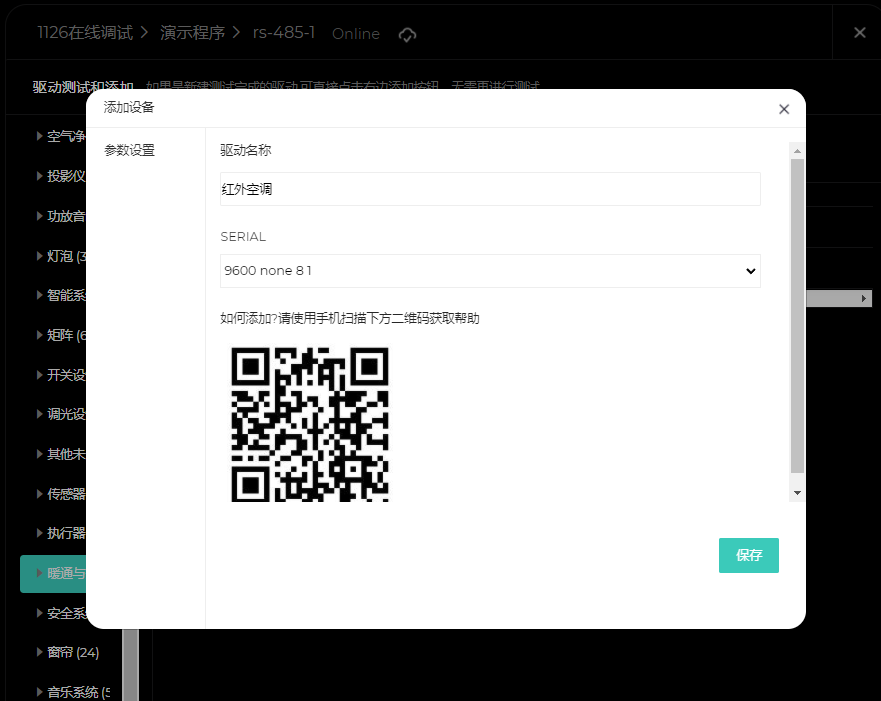The image size is (881, 701).
Task: Click the help QR code image
Action: [x=310, y=424]
